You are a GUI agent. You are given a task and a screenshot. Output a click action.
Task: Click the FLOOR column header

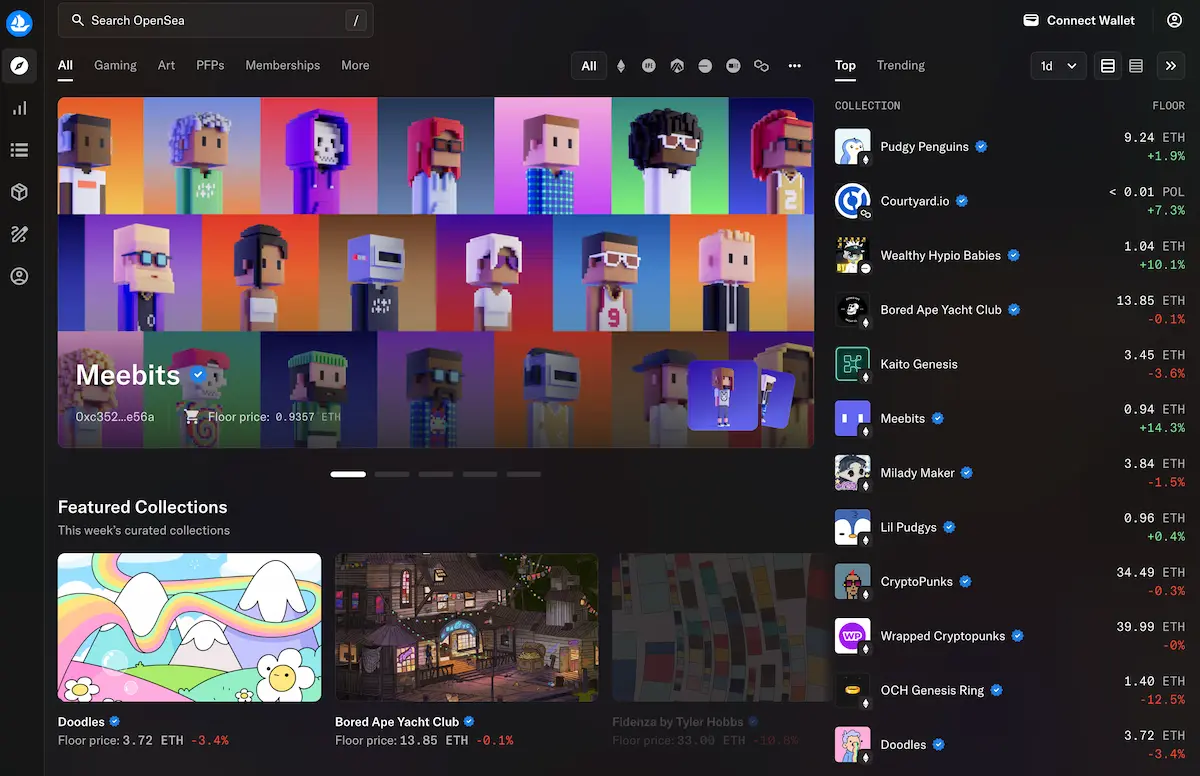coord(1168,106)
